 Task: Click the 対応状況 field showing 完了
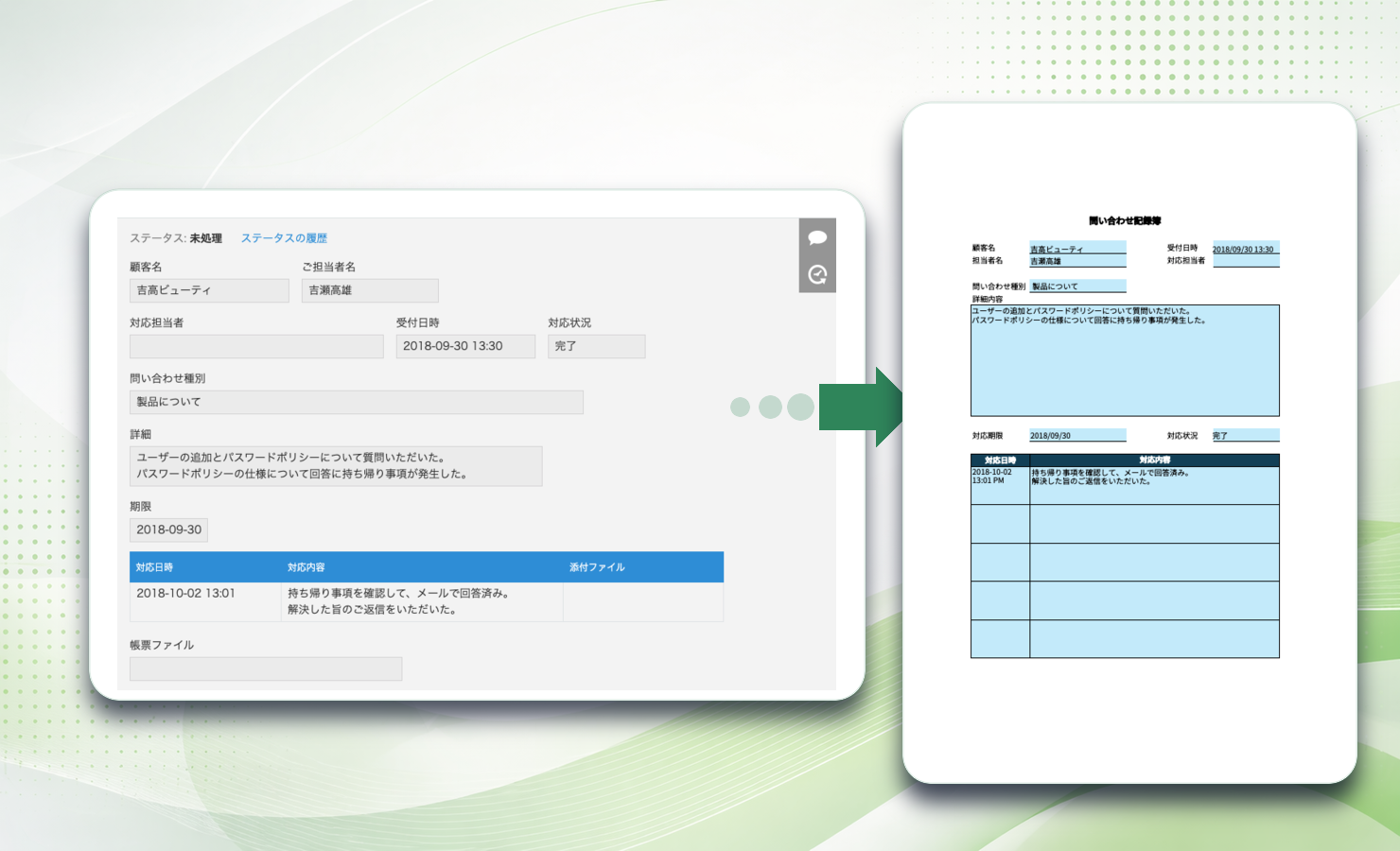pos(596,346)
